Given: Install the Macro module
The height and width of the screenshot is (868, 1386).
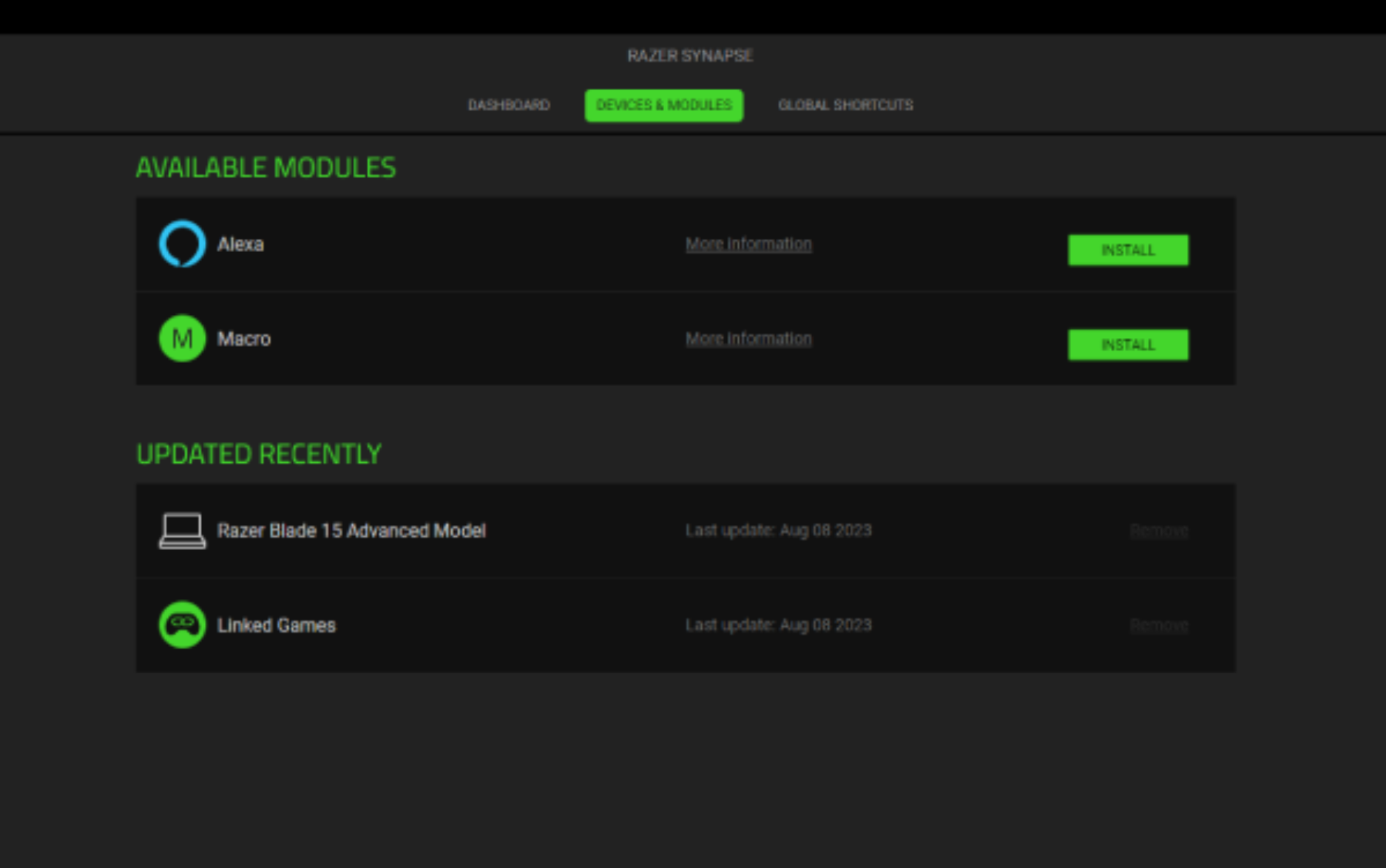Looking at the screenshot, I should coord(1128,345).
